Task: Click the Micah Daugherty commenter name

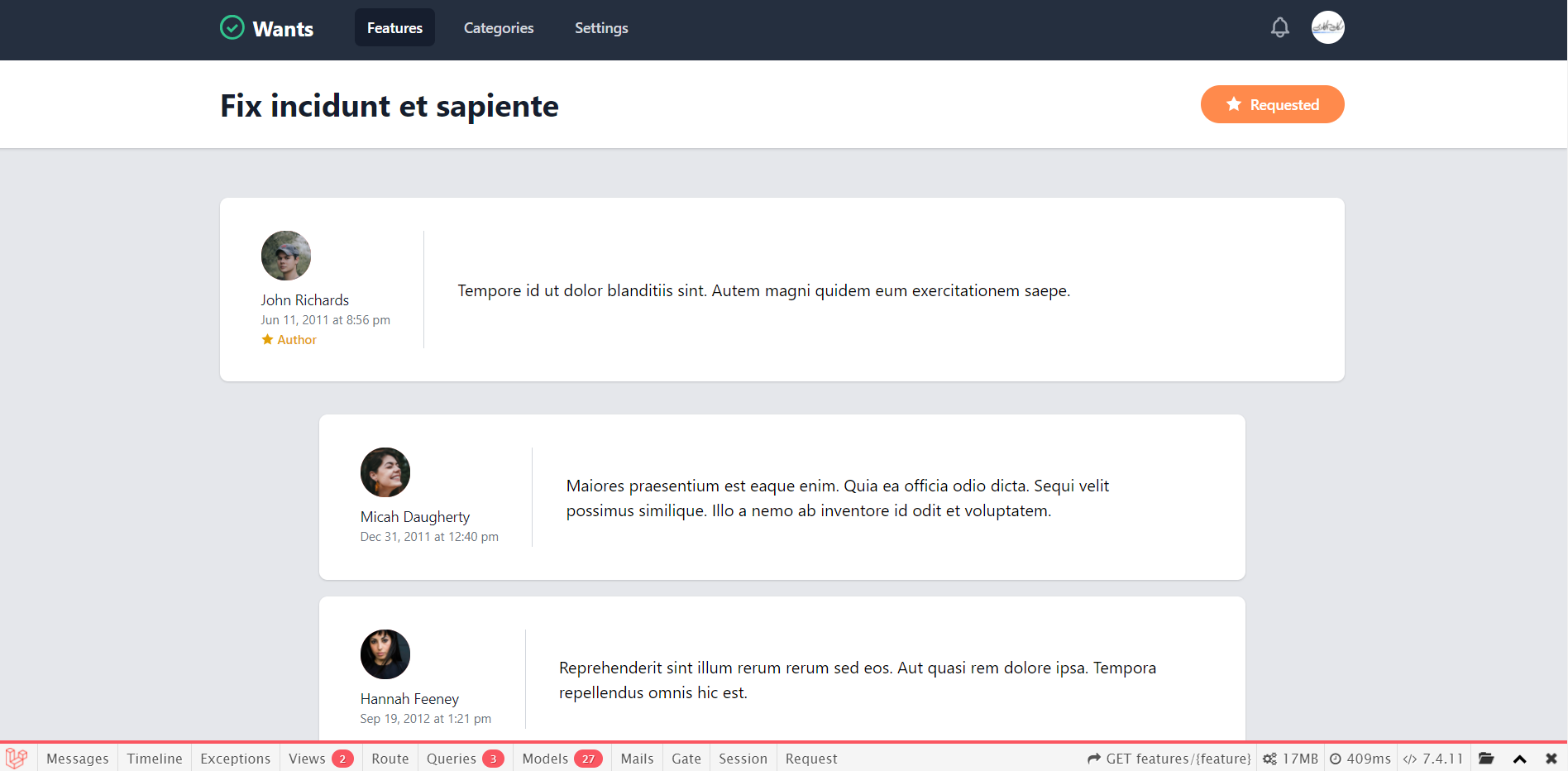Action: point(414,517)
